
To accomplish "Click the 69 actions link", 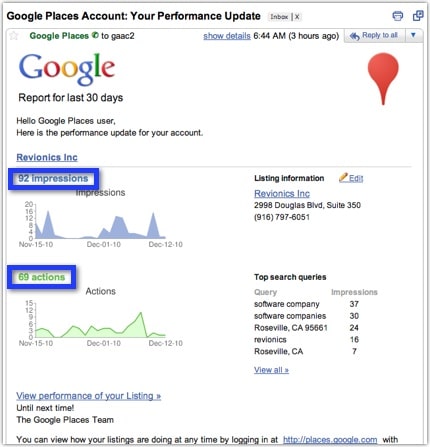I will [x=42, y=277].
